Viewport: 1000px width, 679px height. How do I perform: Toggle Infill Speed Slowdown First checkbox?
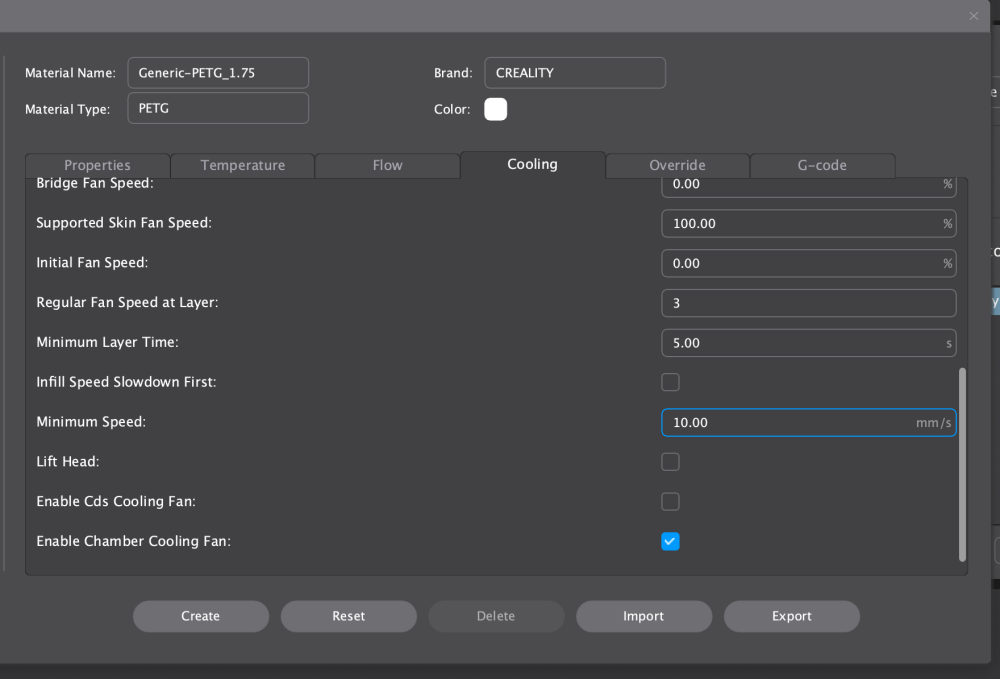pyautogui.click(x=670, y=382)
